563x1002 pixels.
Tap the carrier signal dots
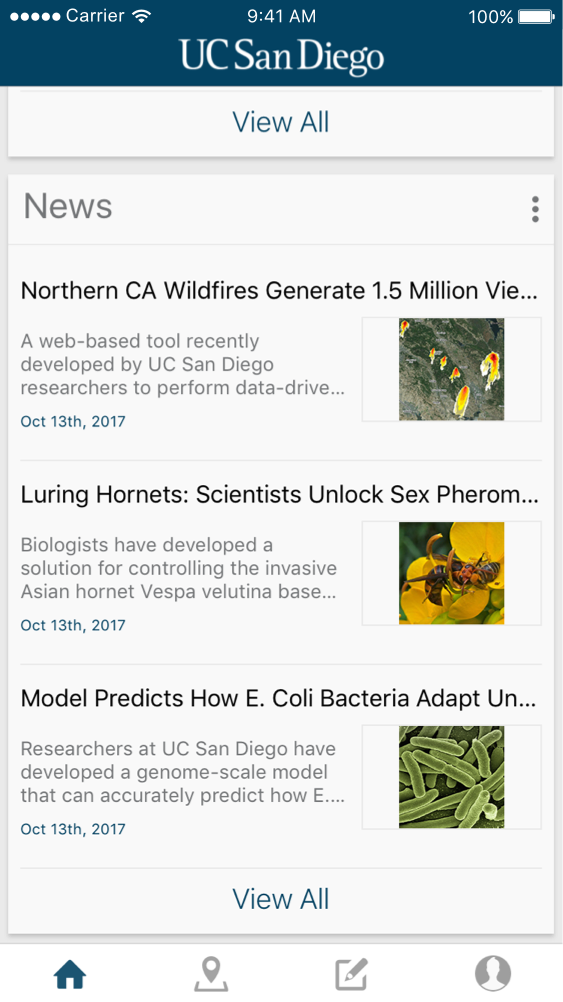[x=35, y=17]
